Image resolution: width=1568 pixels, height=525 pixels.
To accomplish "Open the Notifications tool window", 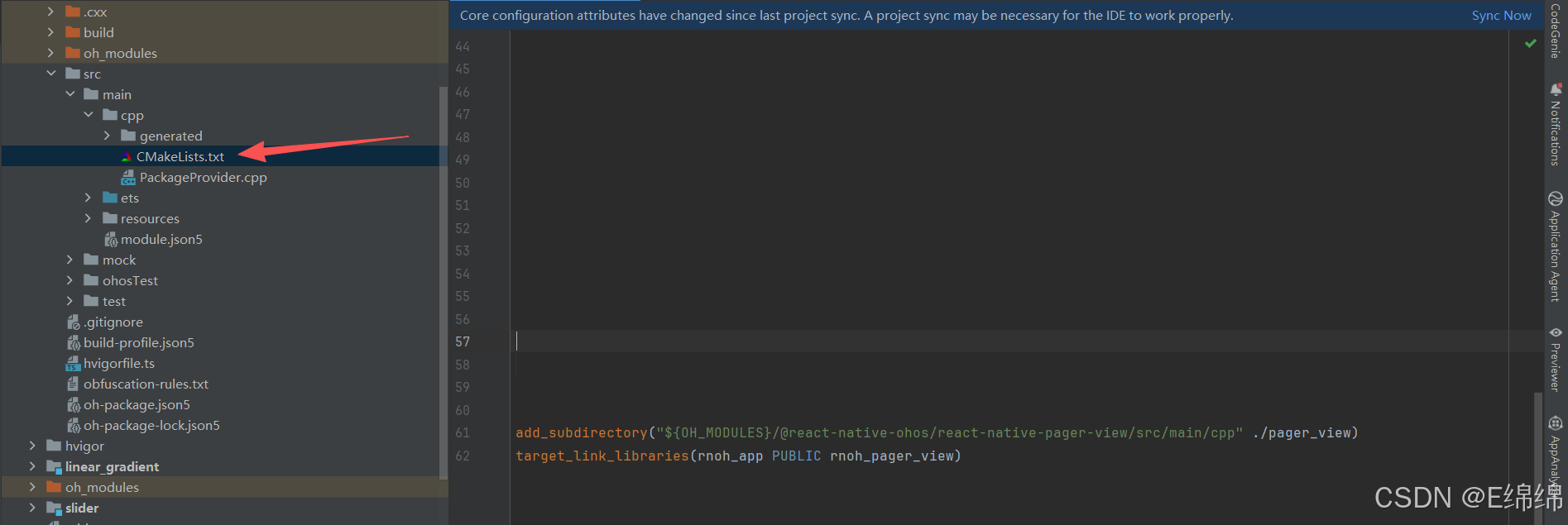I will 1556,124.
